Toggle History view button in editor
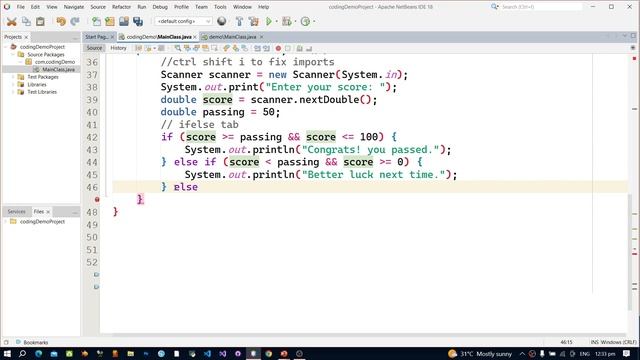 pyautogui.click(x=118, y=48)
